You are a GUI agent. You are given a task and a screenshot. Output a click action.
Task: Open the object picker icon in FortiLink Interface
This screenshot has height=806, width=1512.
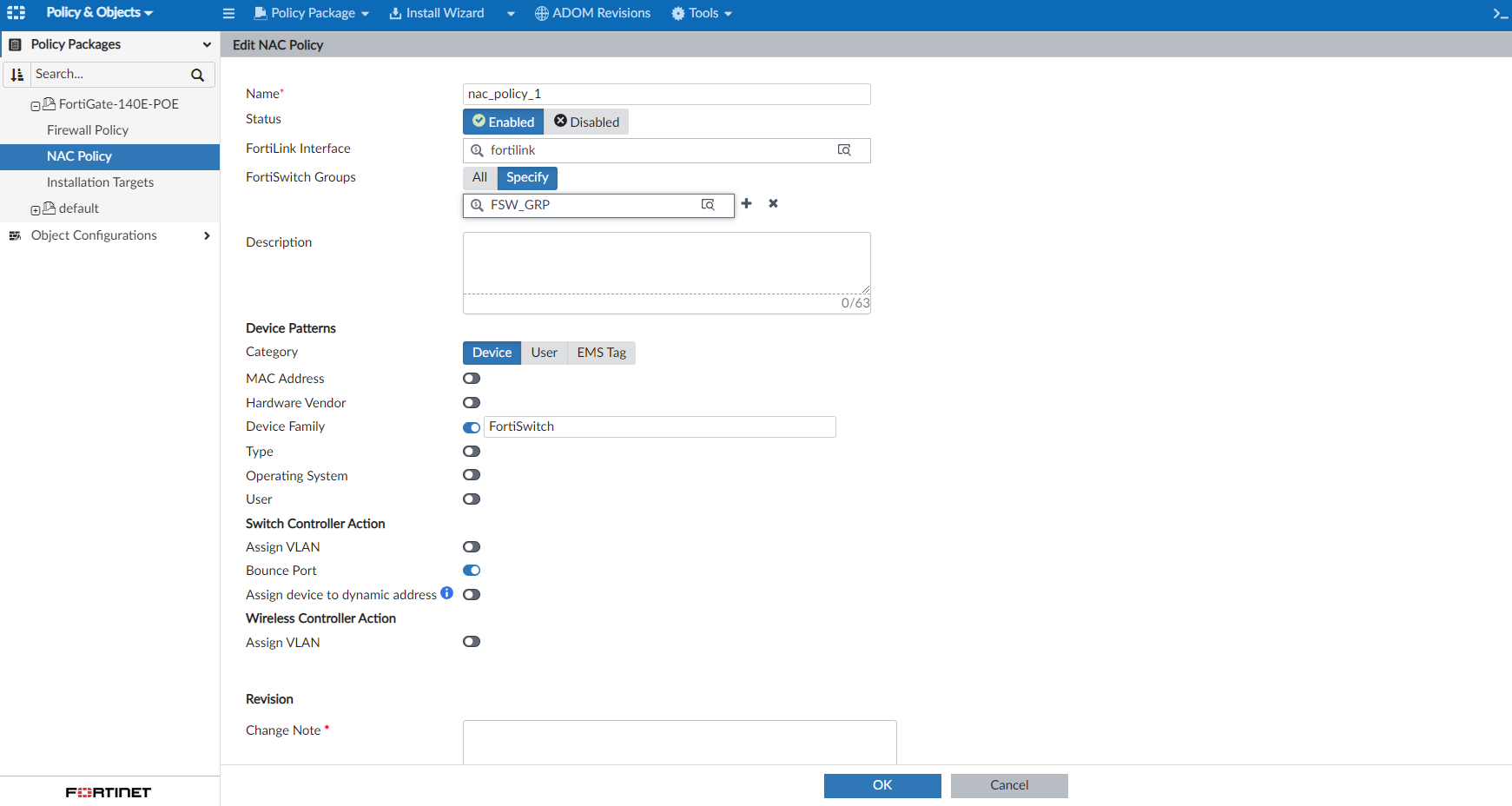[x=844, y=150]
